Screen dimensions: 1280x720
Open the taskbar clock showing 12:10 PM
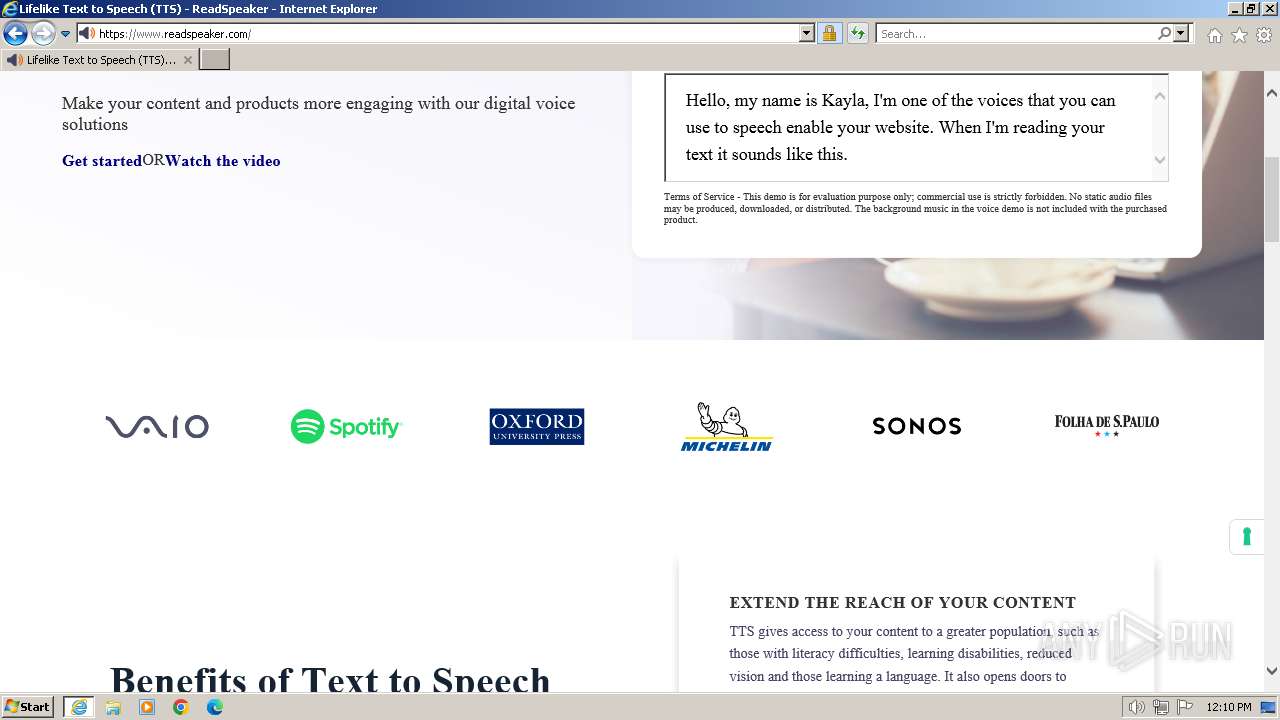(x=1229, y=707)
